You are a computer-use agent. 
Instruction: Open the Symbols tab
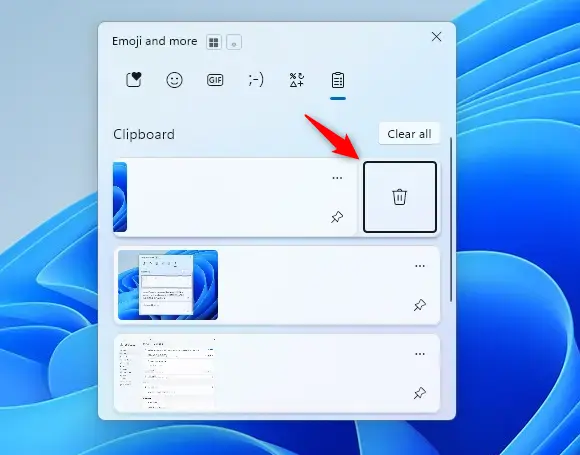click(297, 80)
